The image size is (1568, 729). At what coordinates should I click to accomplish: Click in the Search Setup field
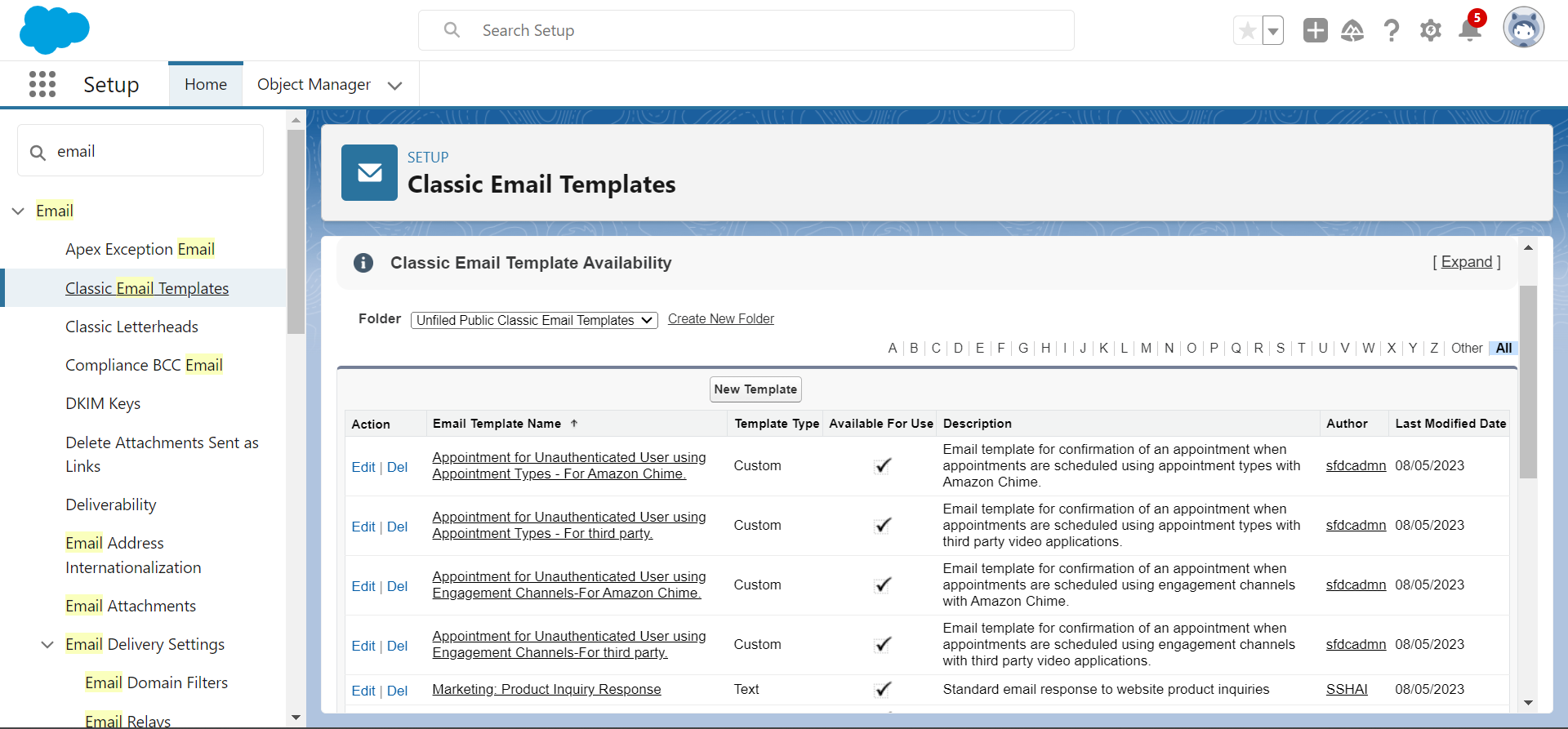pyautogui.click(x=746, y=30)
